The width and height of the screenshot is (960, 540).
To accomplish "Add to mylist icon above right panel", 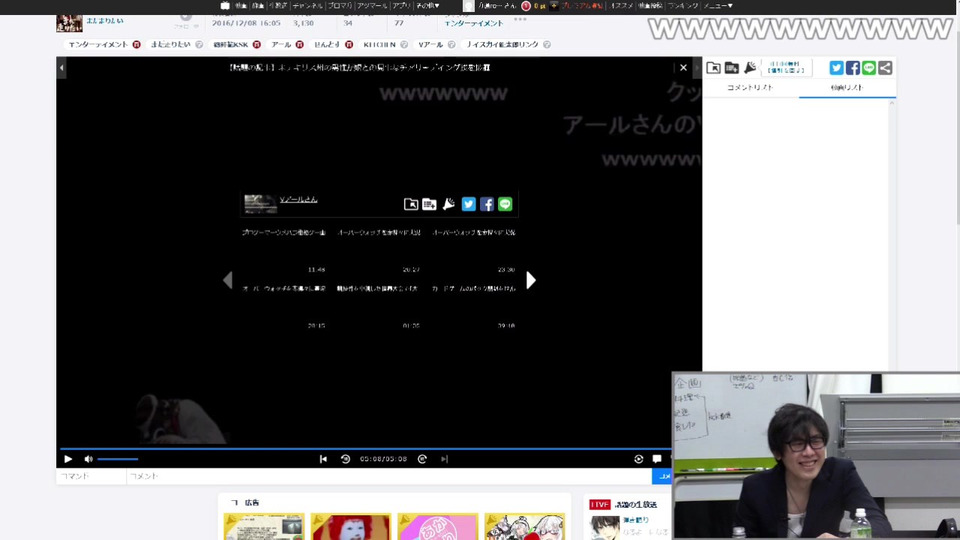I will tap(713, 67).
